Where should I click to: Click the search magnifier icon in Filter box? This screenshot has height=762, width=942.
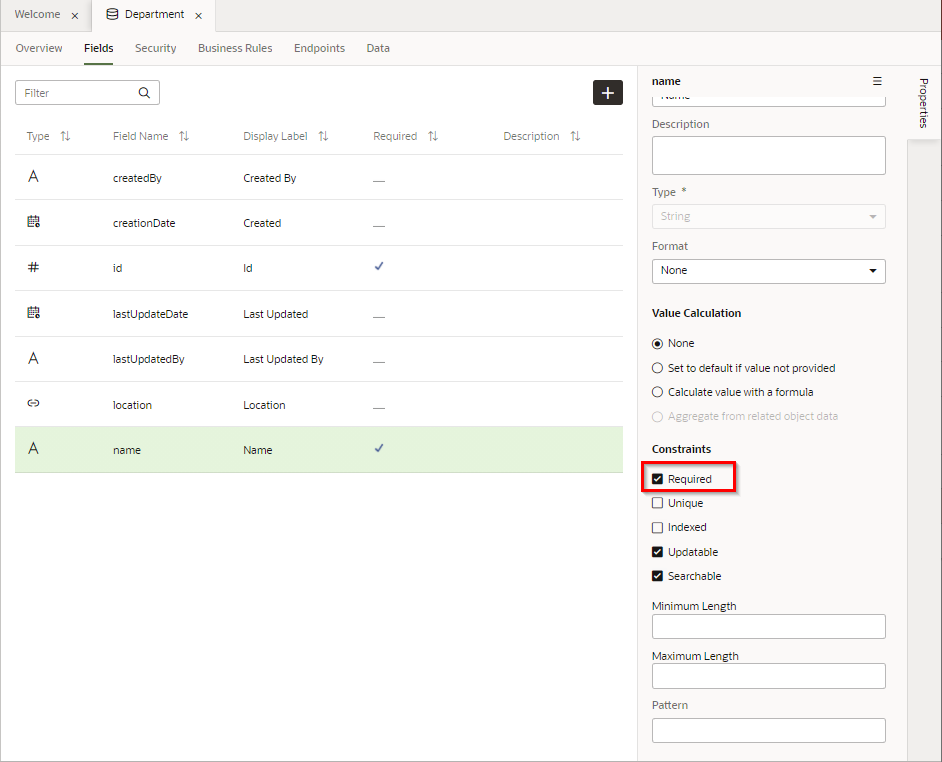145,93
